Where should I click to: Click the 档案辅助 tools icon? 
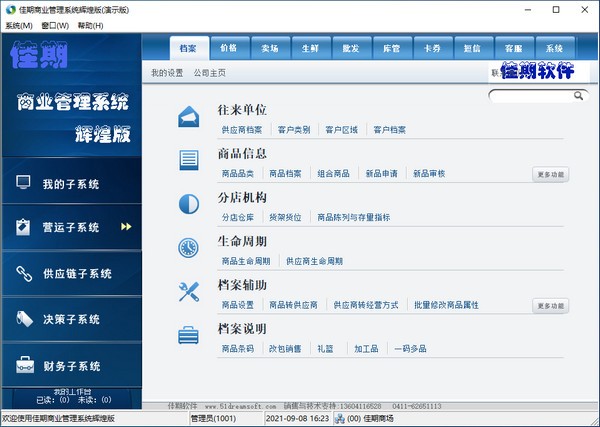188,292
